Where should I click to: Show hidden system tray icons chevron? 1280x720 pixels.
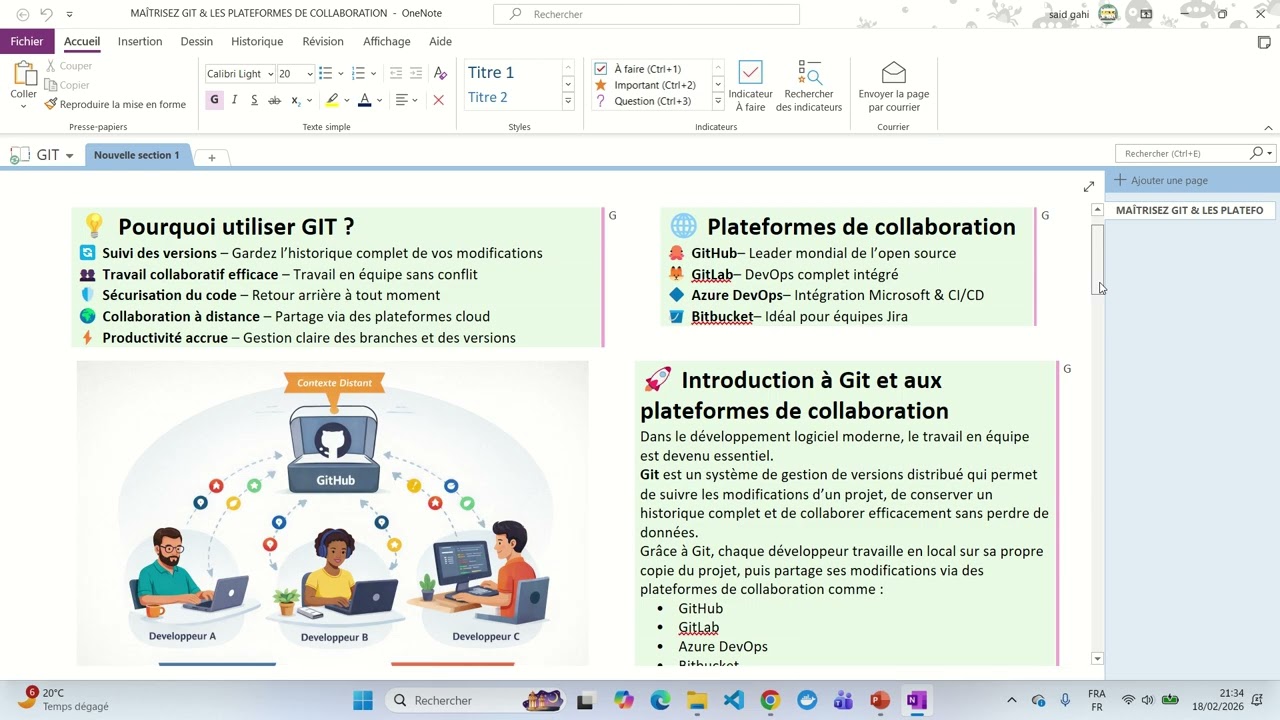click(x=1011, y=700)
